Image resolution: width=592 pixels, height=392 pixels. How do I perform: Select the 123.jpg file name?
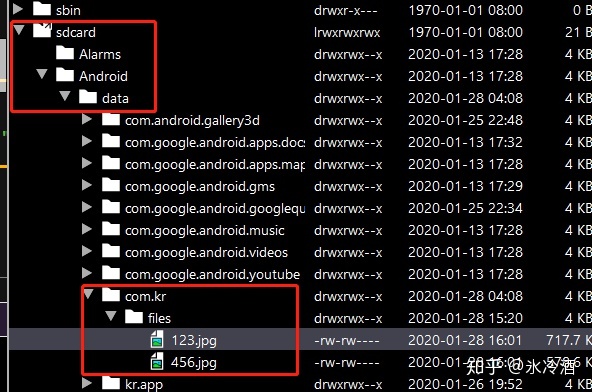pyautogui.click(x=194, y=341)
